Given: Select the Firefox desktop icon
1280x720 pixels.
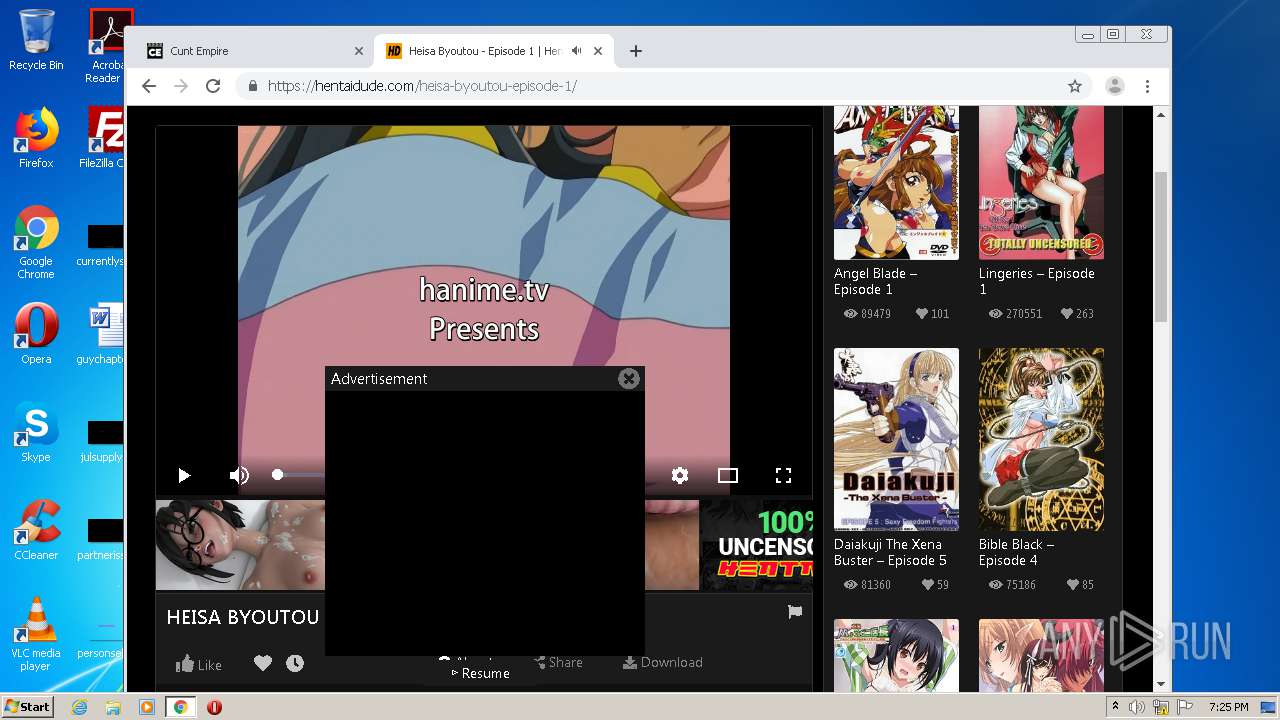Looking at the screenshot, I should [x=36, y=138].
